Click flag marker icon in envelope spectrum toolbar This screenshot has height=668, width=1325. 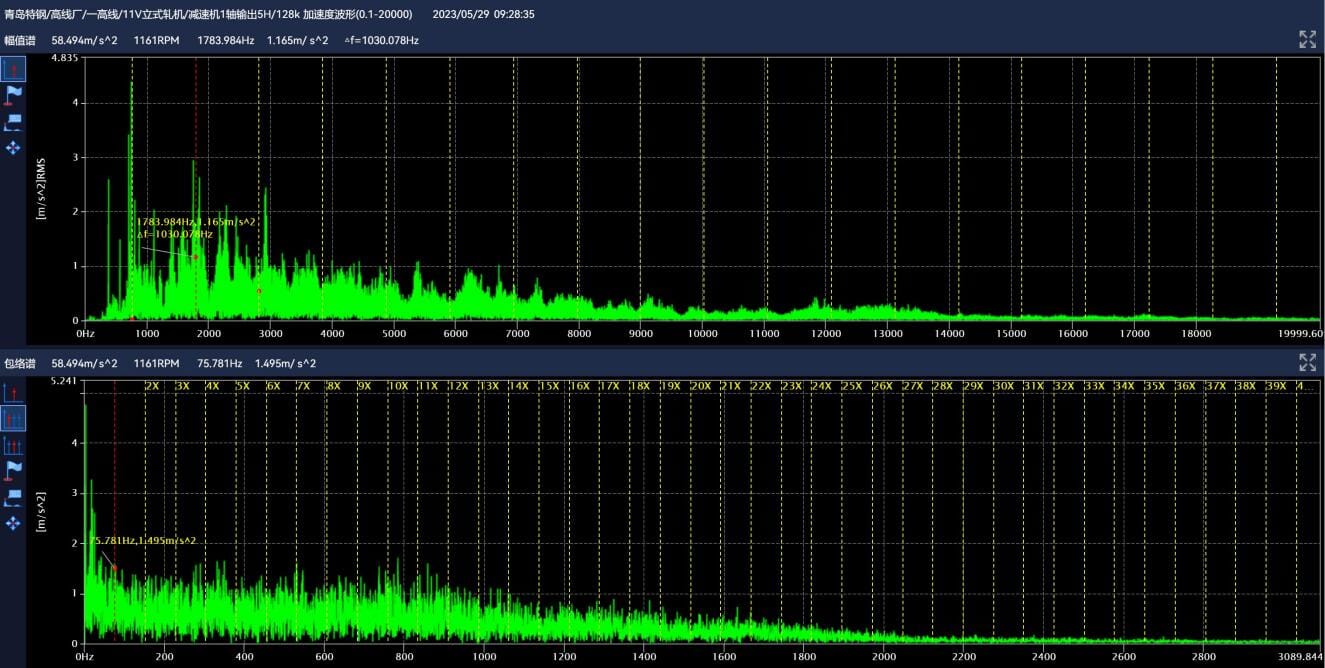click(x=13, y=470)
